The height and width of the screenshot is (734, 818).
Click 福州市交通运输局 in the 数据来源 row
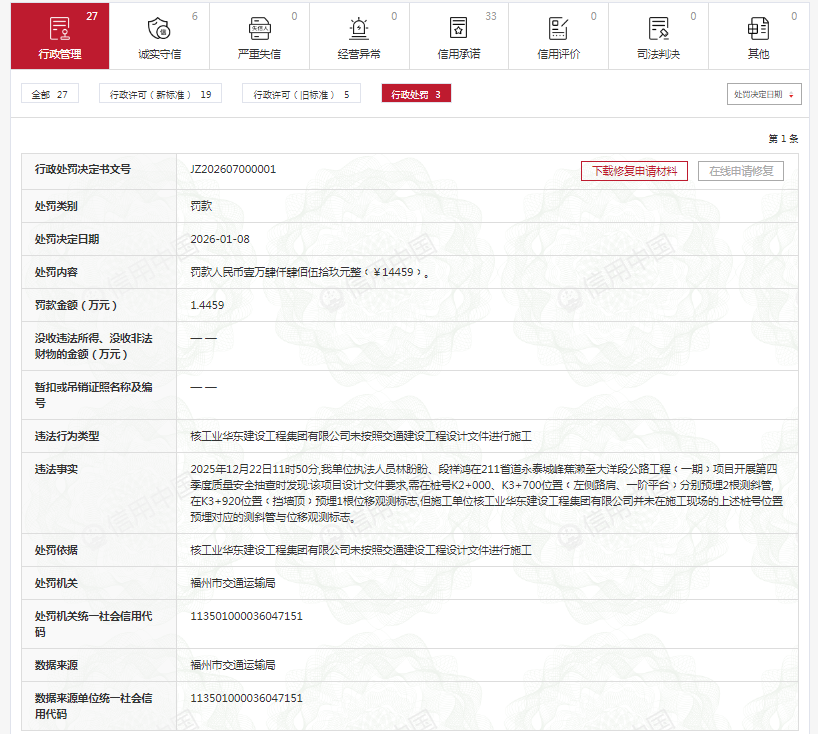pos(233,664)
